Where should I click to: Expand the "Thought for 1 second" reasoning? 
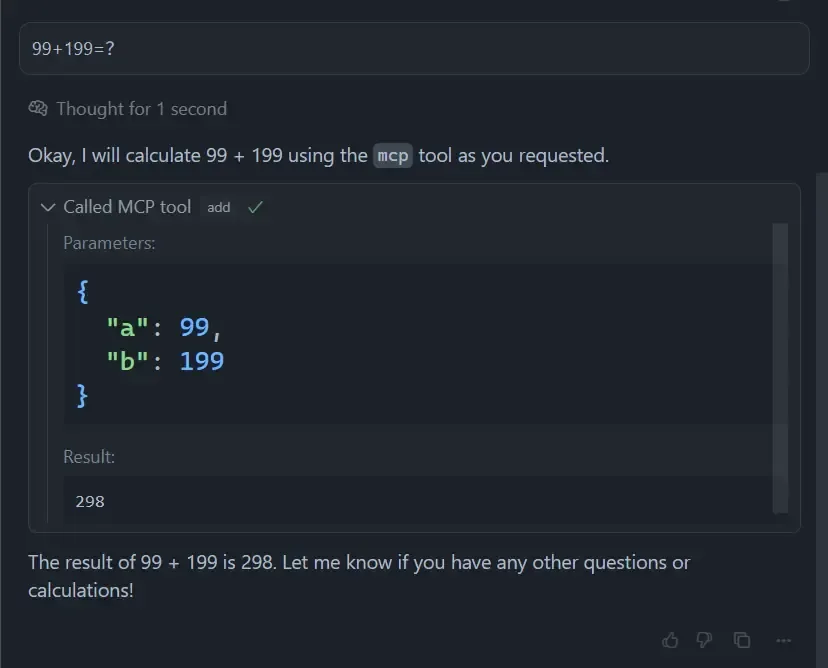(141, 108)
